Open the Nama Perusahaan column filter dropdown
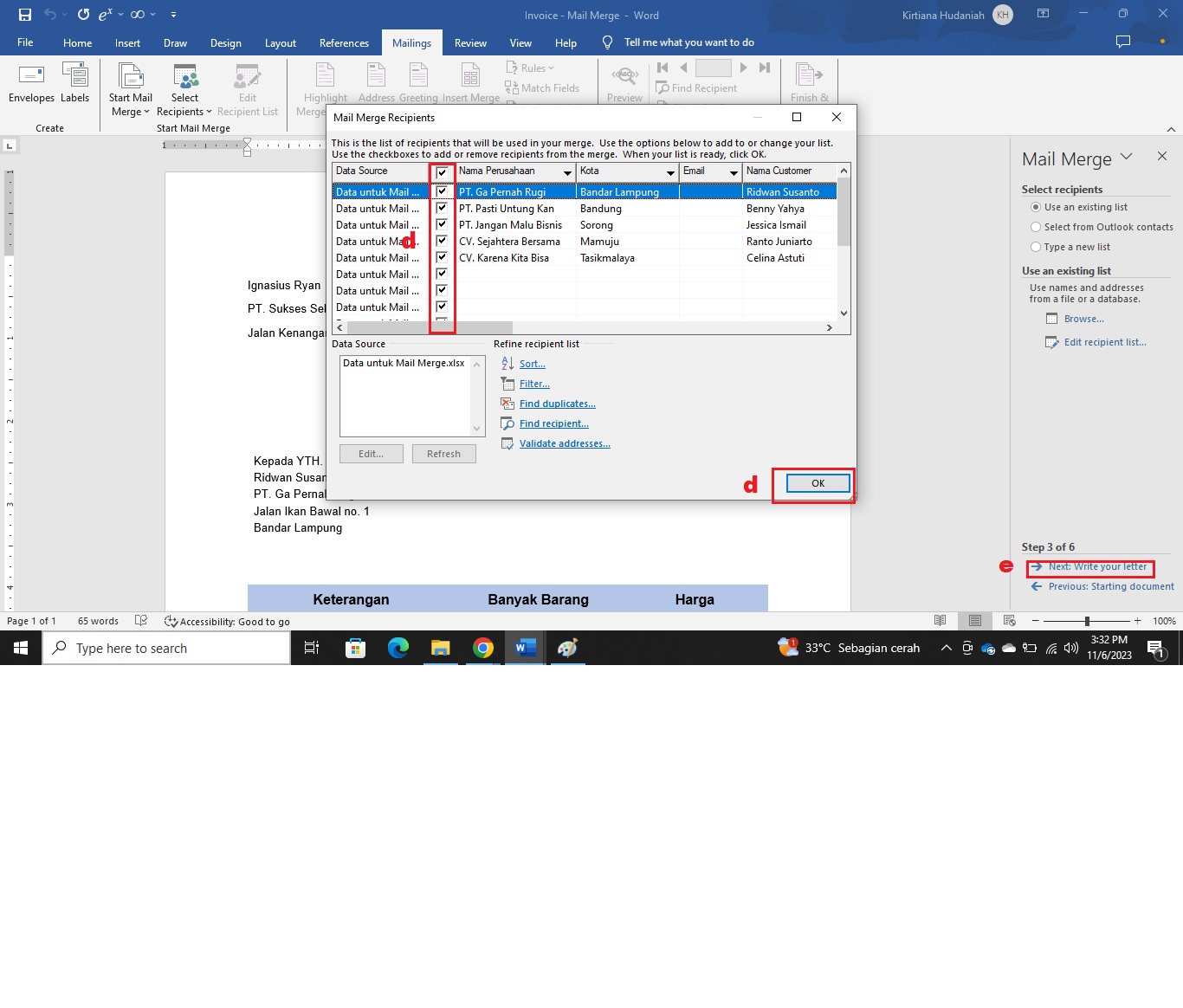The height and width of the screenshot is (1008, 1183). pyautogui.click(x=567, y=171)
